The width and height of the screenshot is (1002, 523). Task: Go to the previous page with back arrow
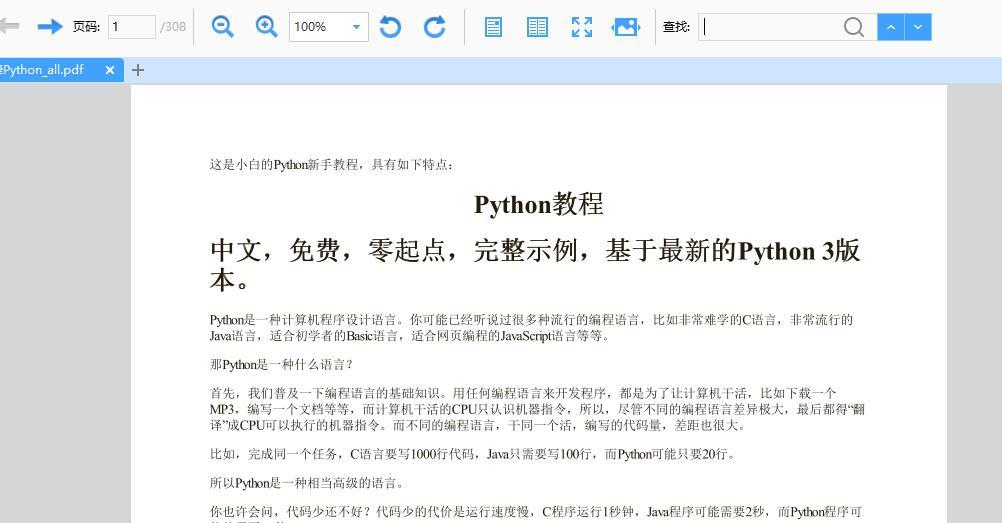coord(9,26)
